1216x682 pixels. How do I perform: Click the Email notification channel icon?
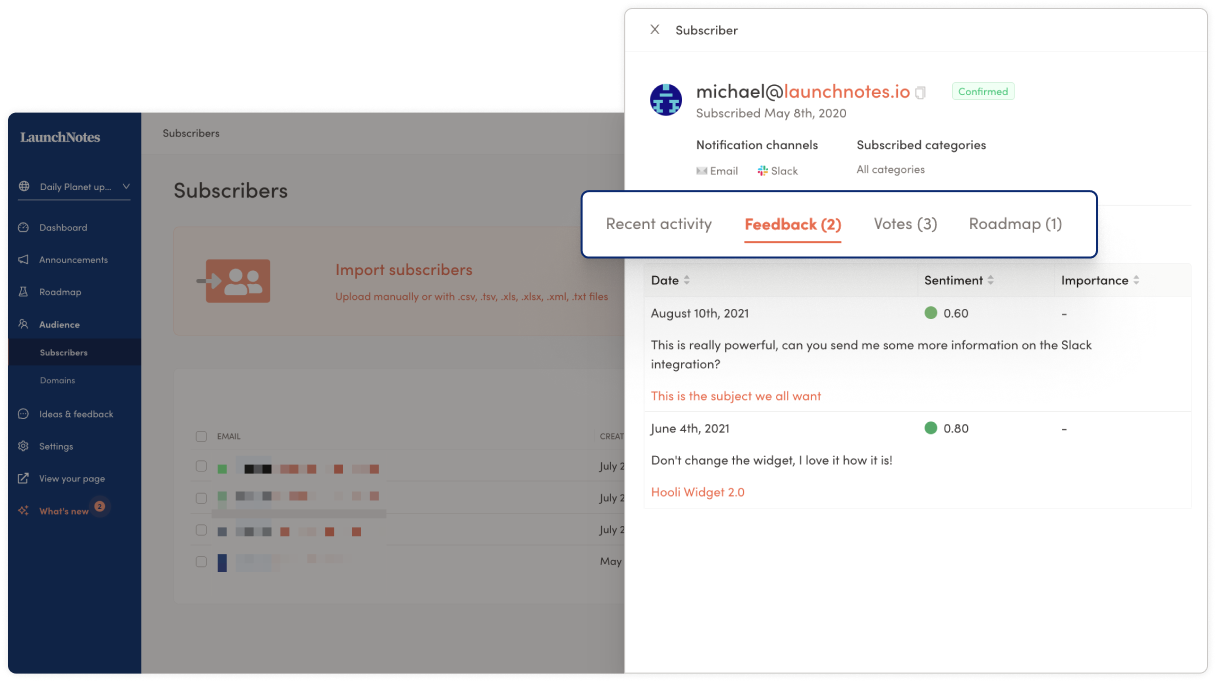pos(702,171)
